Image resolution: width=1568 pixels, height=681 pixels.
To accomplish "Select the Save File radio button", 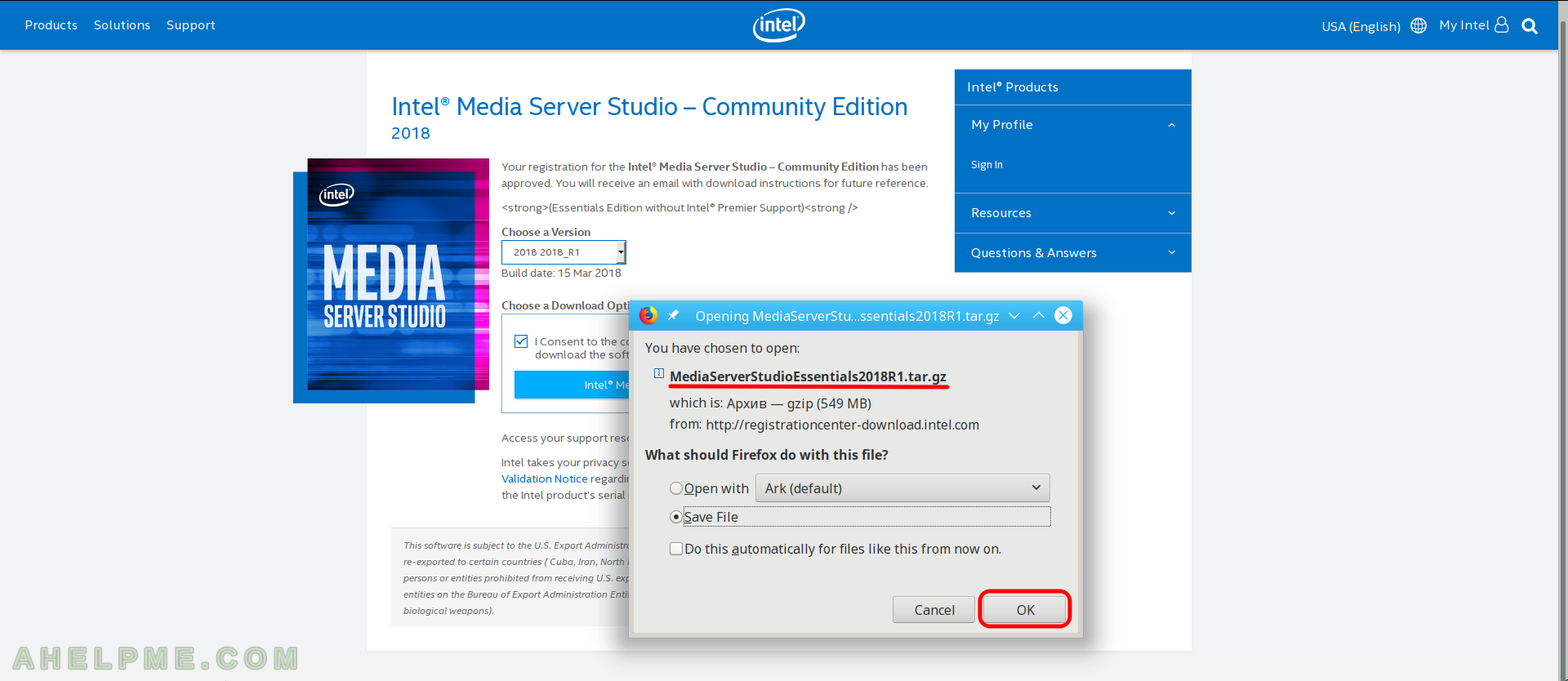I will coord(675,517).
